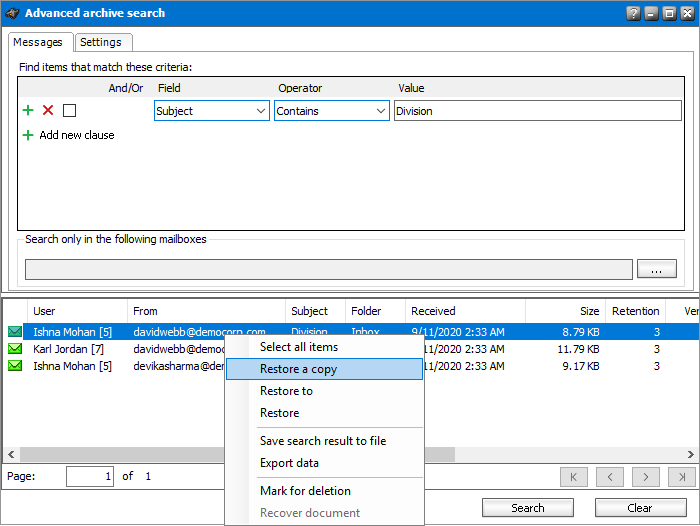
Task: Go to previous page arrow button
Action: pos(610,477)
